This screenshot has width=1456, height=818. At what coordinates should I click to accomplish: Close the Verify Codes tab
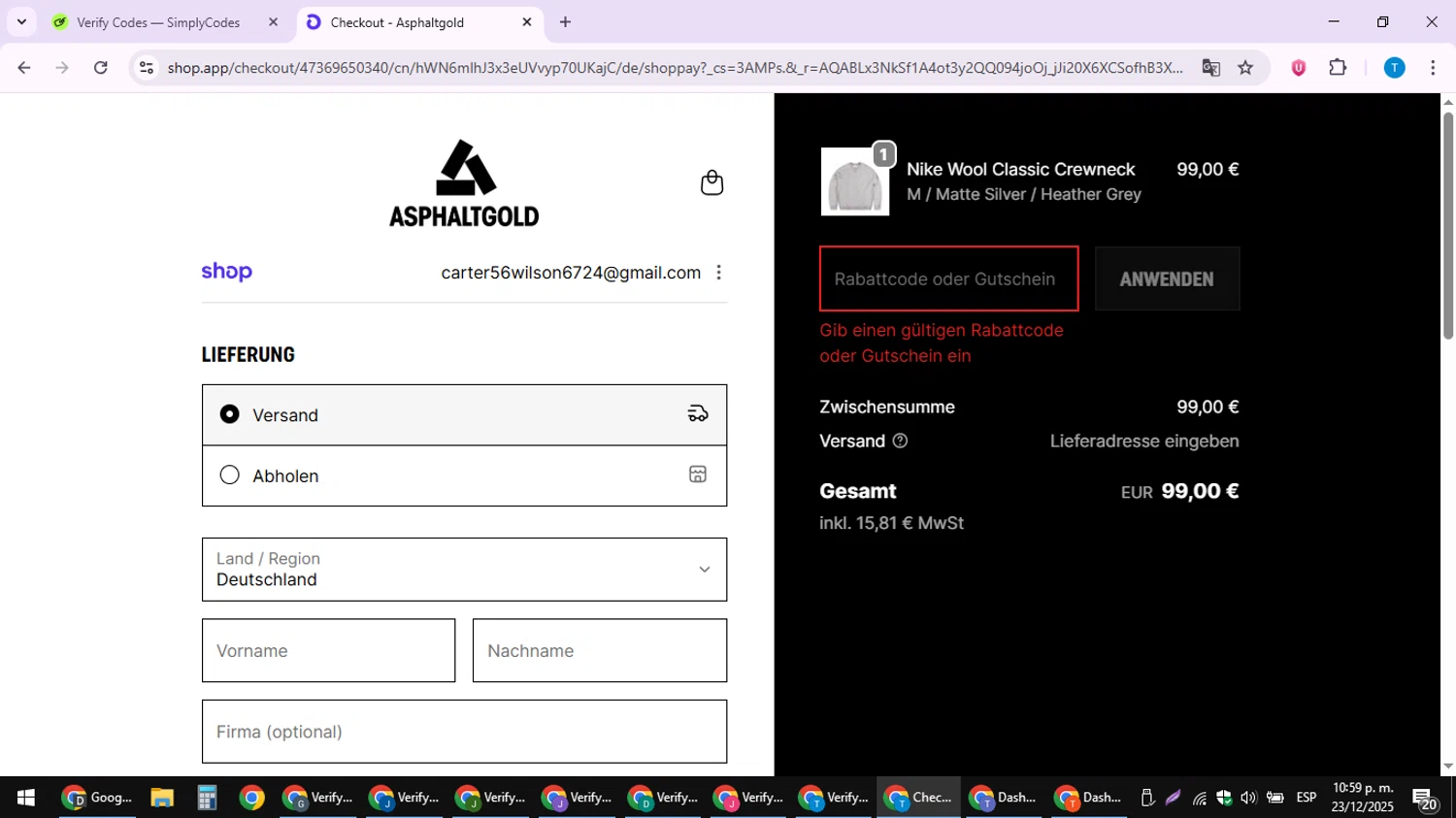273,22
